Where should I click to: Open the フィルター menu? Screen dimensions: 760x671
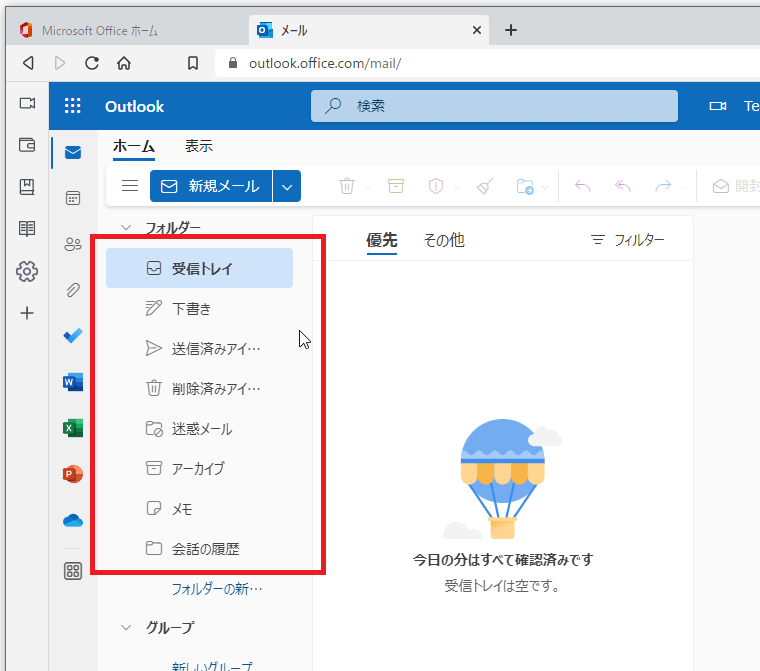(627, 240)
